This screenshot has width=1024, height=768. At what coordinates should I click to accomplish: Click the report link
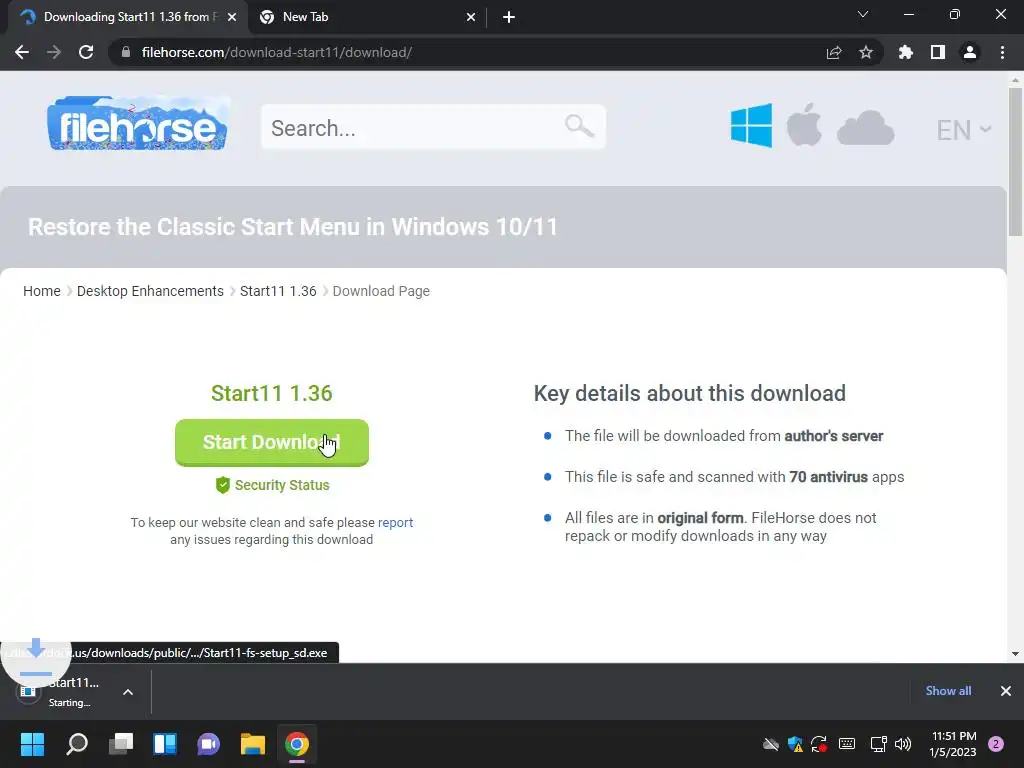(x=395, y=522)
